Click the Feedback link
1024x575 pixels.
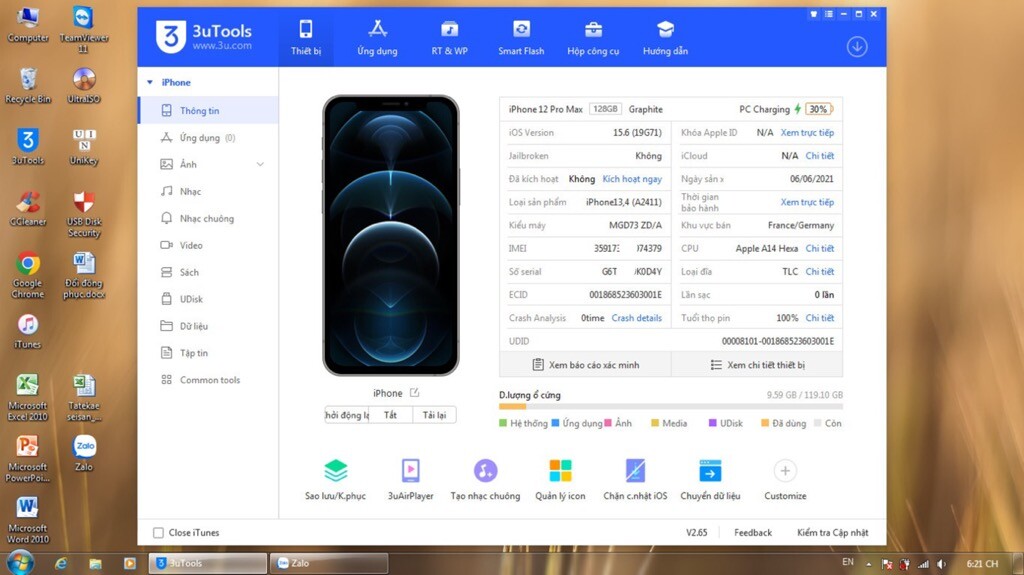tap(752, 533)
